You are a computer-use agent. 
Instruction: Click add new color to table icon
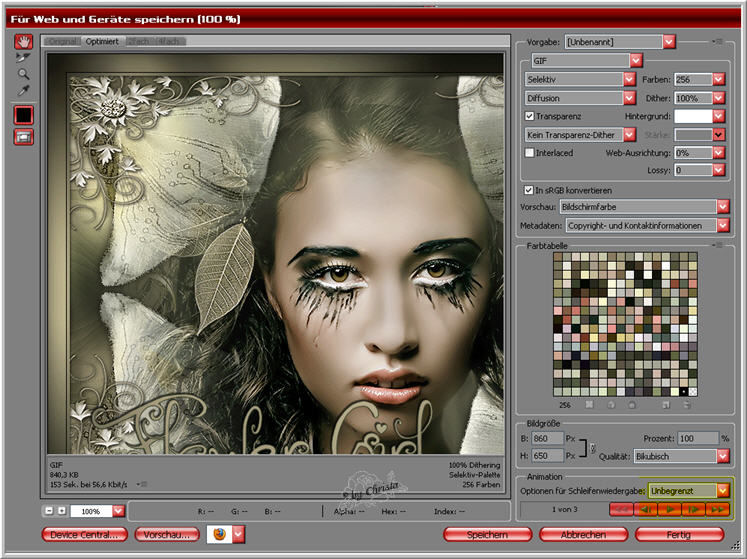point(666,405)
